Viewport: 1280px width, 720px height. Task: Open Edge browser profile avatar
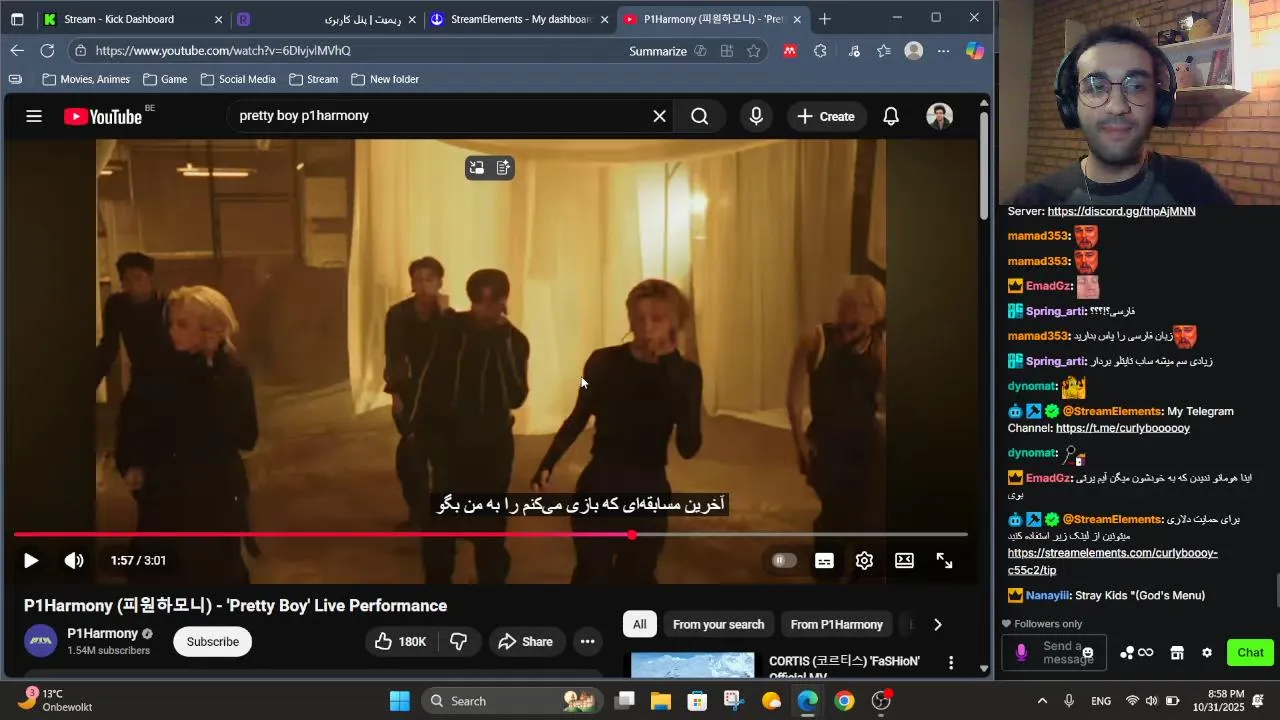913,51
